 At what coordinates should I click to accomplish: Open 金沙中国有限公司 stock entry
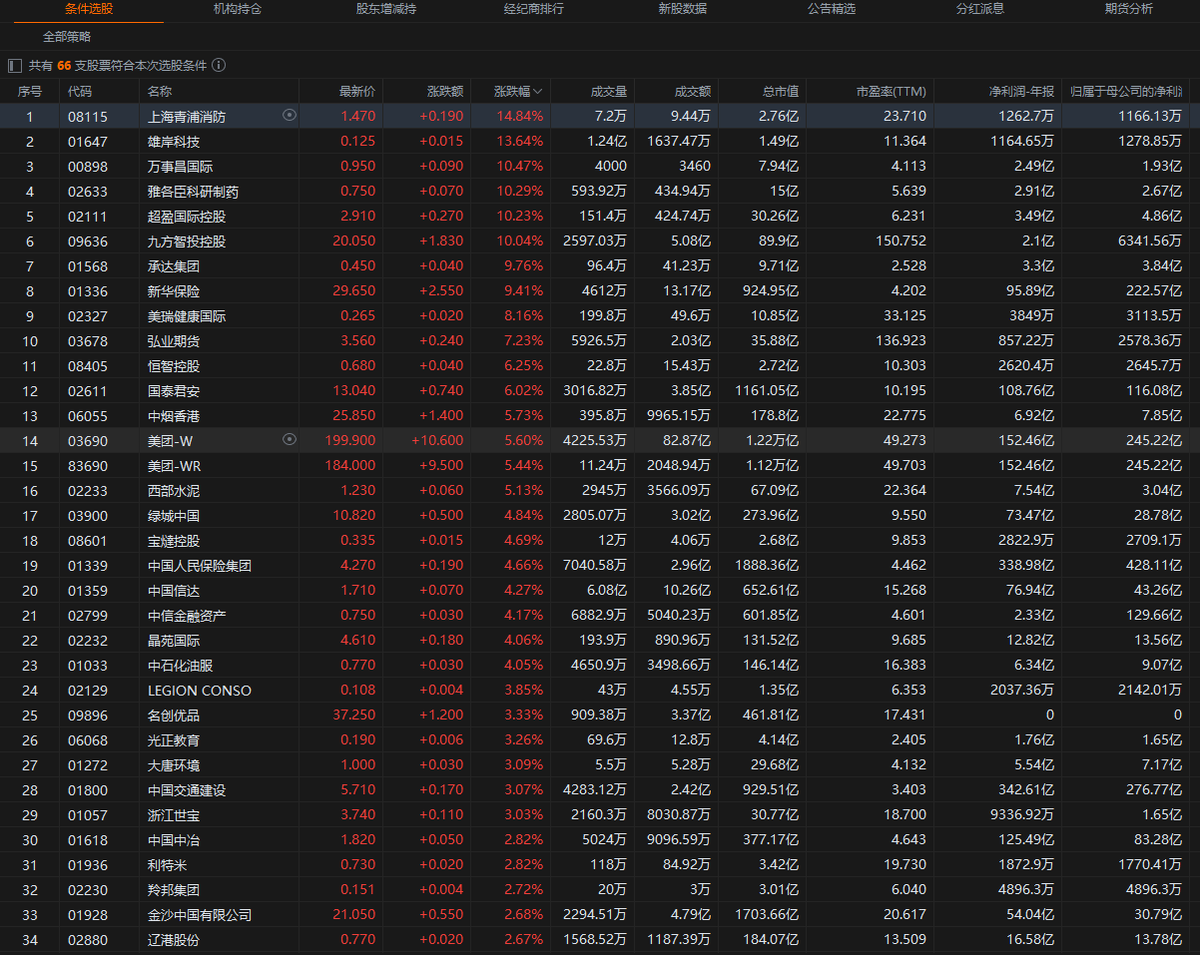(199, 915)
